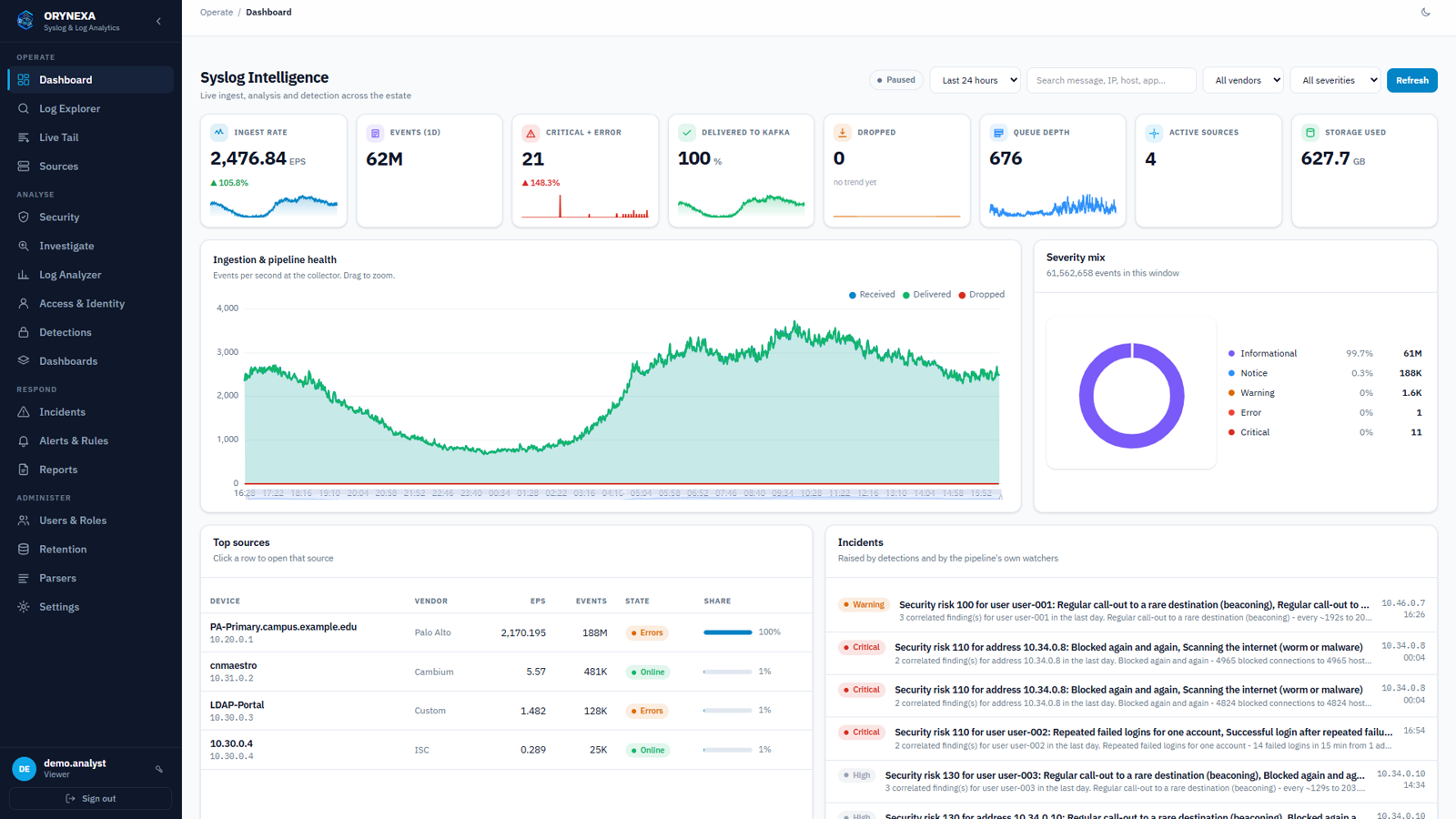
Task: Click the Storage Used card icon
Action: coord(1310,133)
